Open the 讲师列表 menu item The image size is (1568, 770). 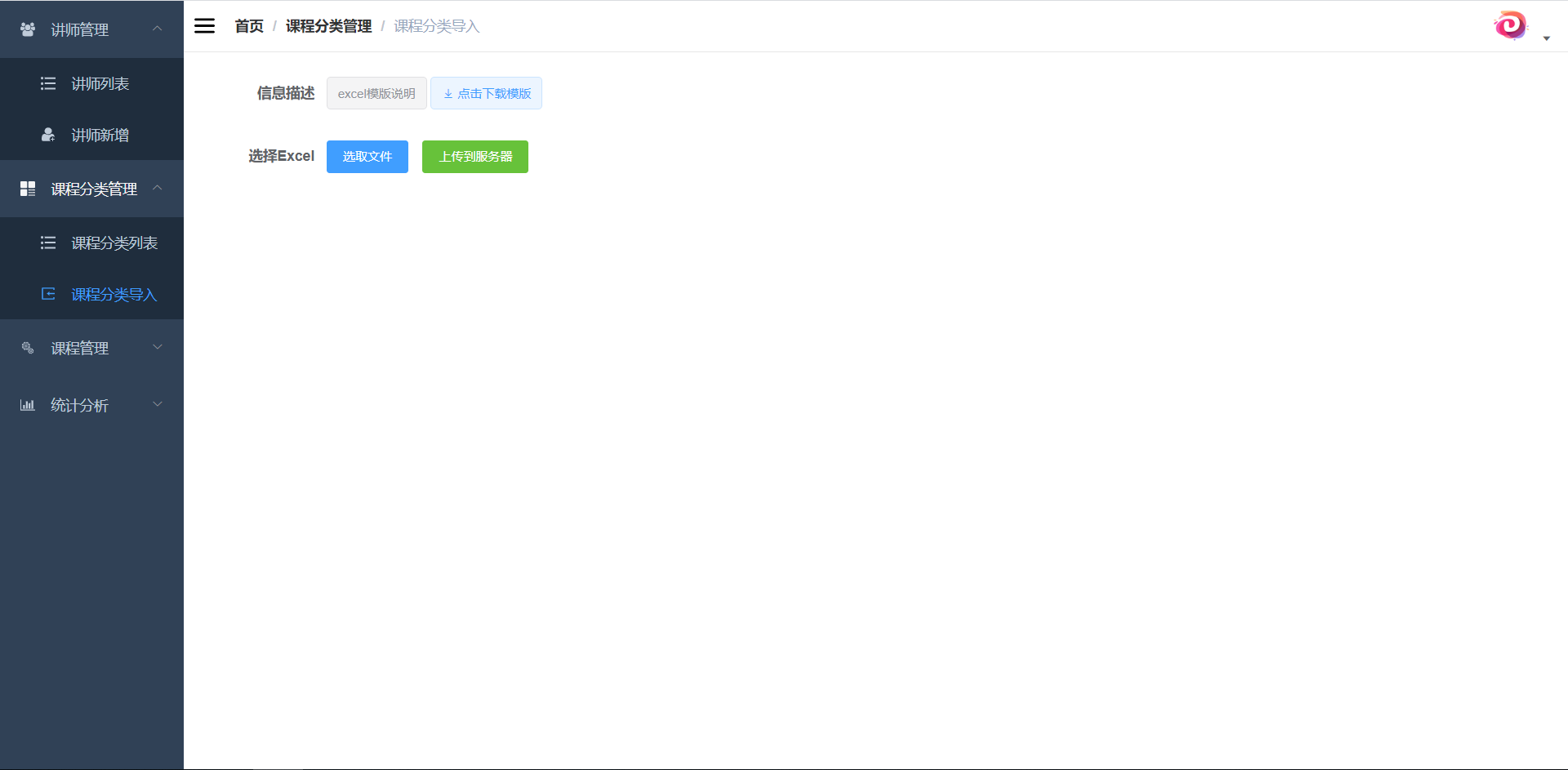91,83
